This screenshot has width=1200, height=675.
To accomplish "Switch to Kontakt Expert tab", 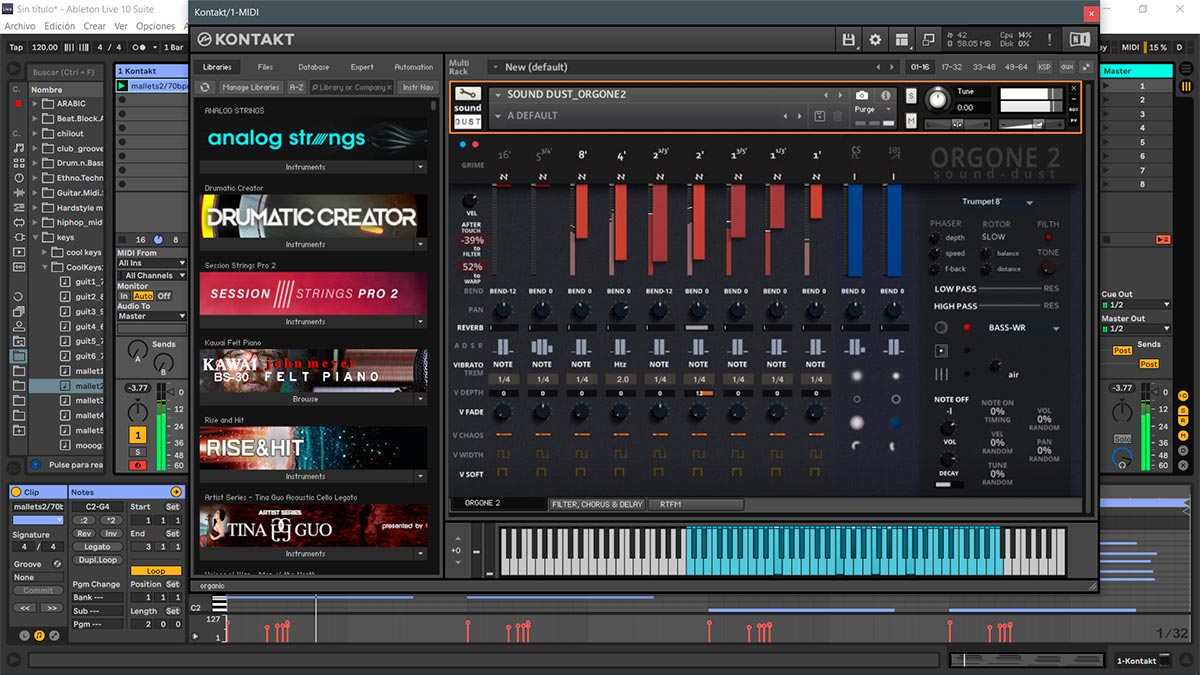I will point(362,67).
